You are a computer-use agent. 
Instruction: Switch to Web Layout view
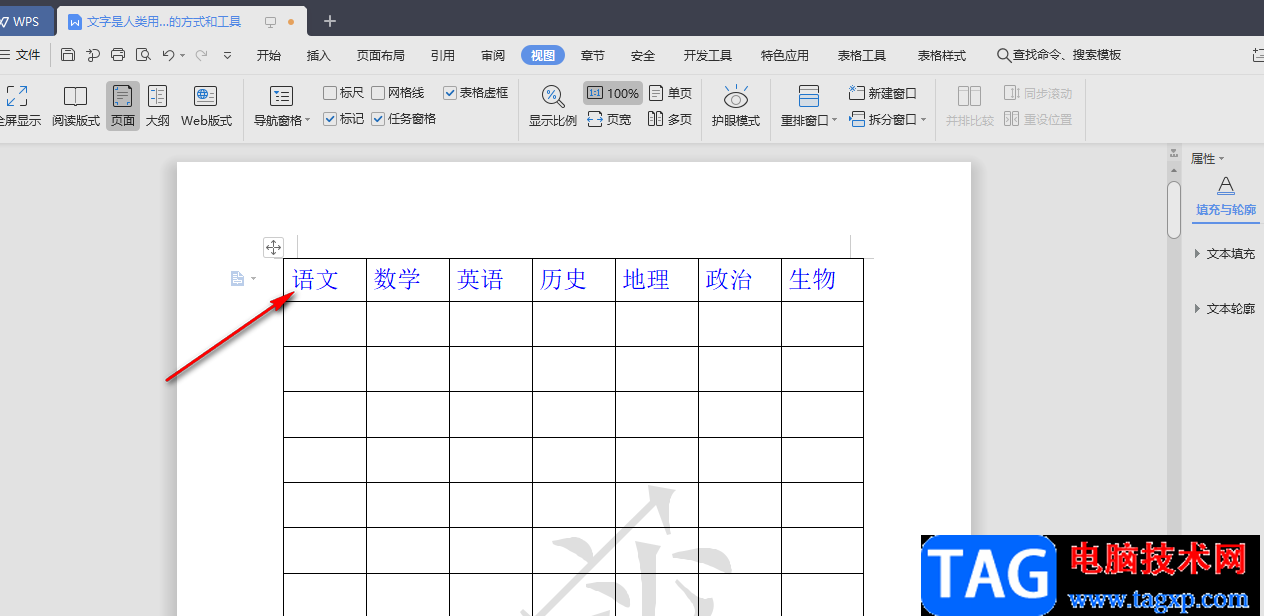tap(206, 107)
